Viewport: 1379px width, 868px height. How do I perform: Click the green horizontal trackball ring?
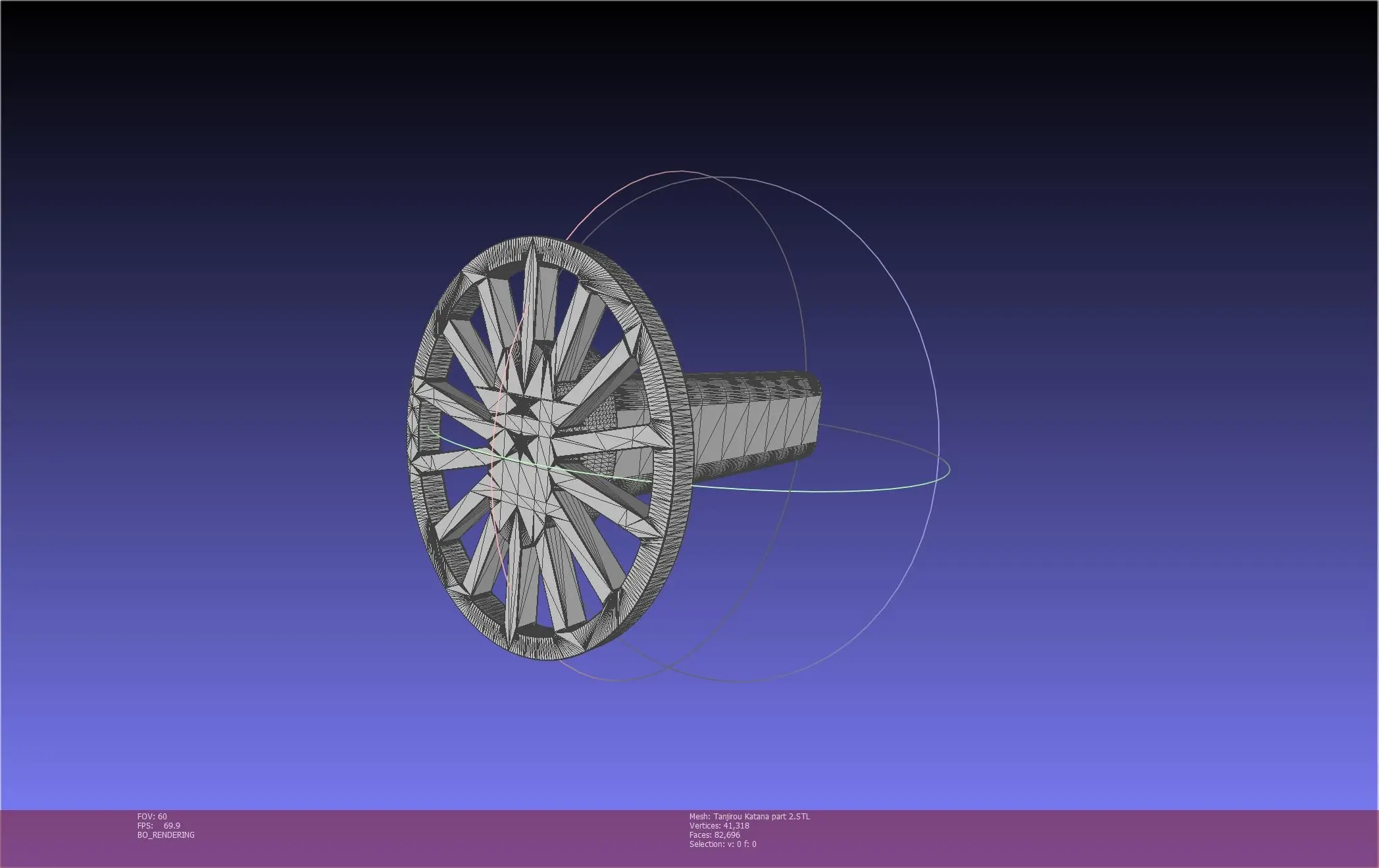(688, 460)
